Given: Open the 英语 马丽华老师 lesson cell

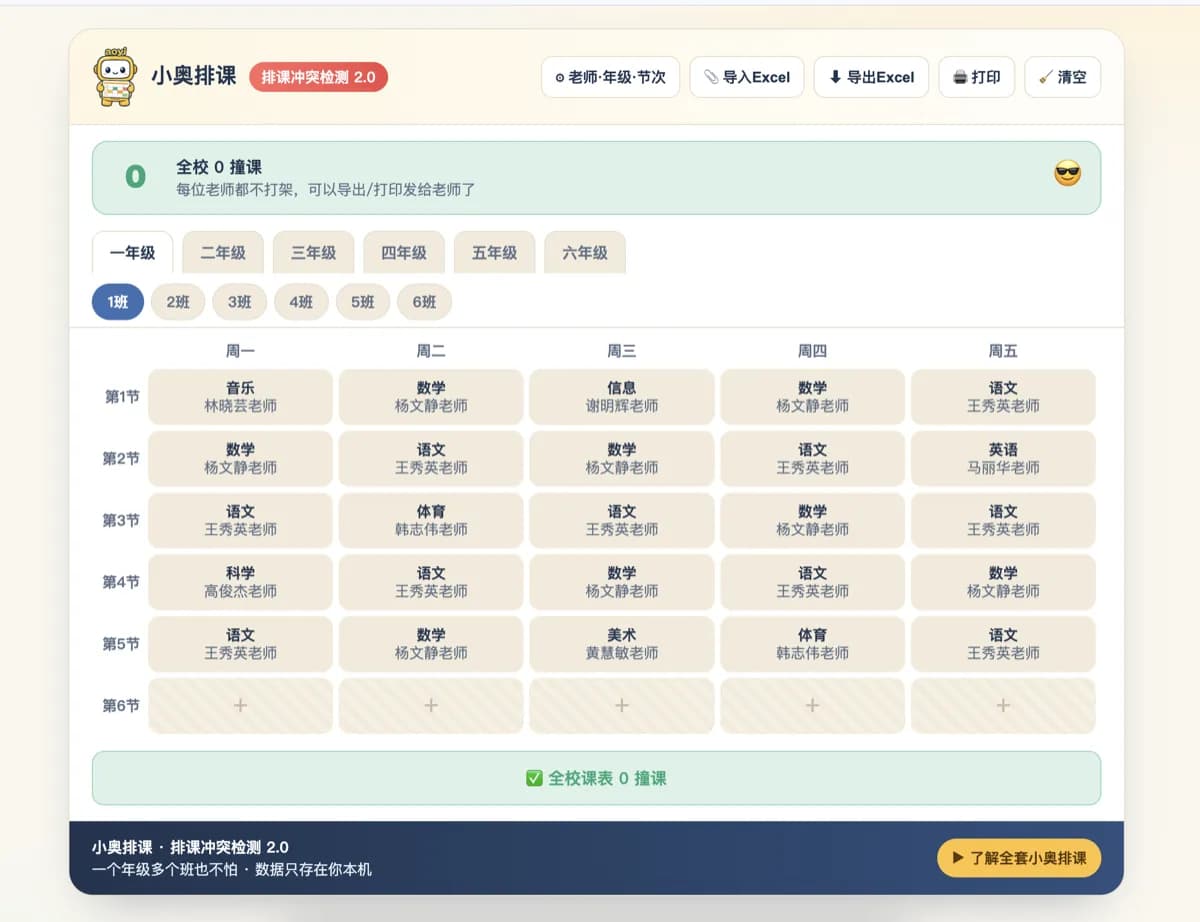Looking at the screenshot, I should click(1003, 459).
